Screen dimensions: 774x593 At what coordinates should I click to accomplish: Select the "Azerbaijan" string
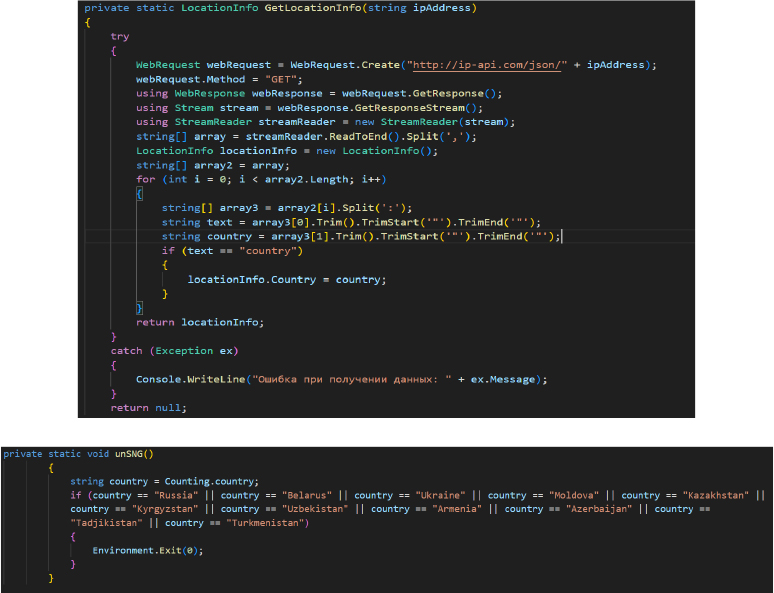(599, 510)
